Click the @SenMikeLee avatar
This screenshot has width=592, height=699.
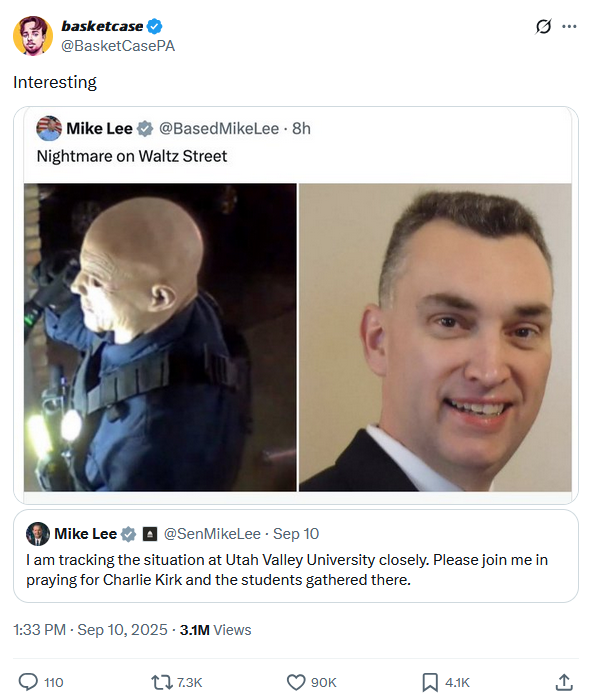coord(38,534)
